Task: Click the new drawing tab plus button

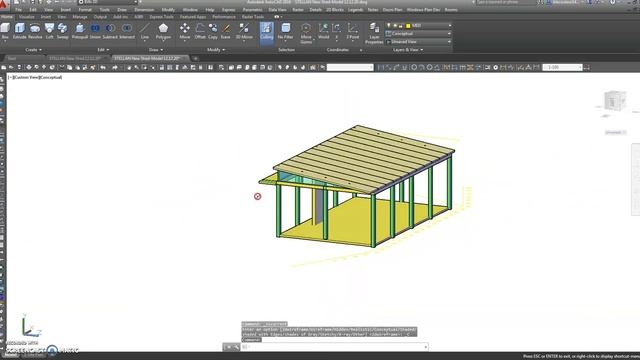Action: point(196,58)
